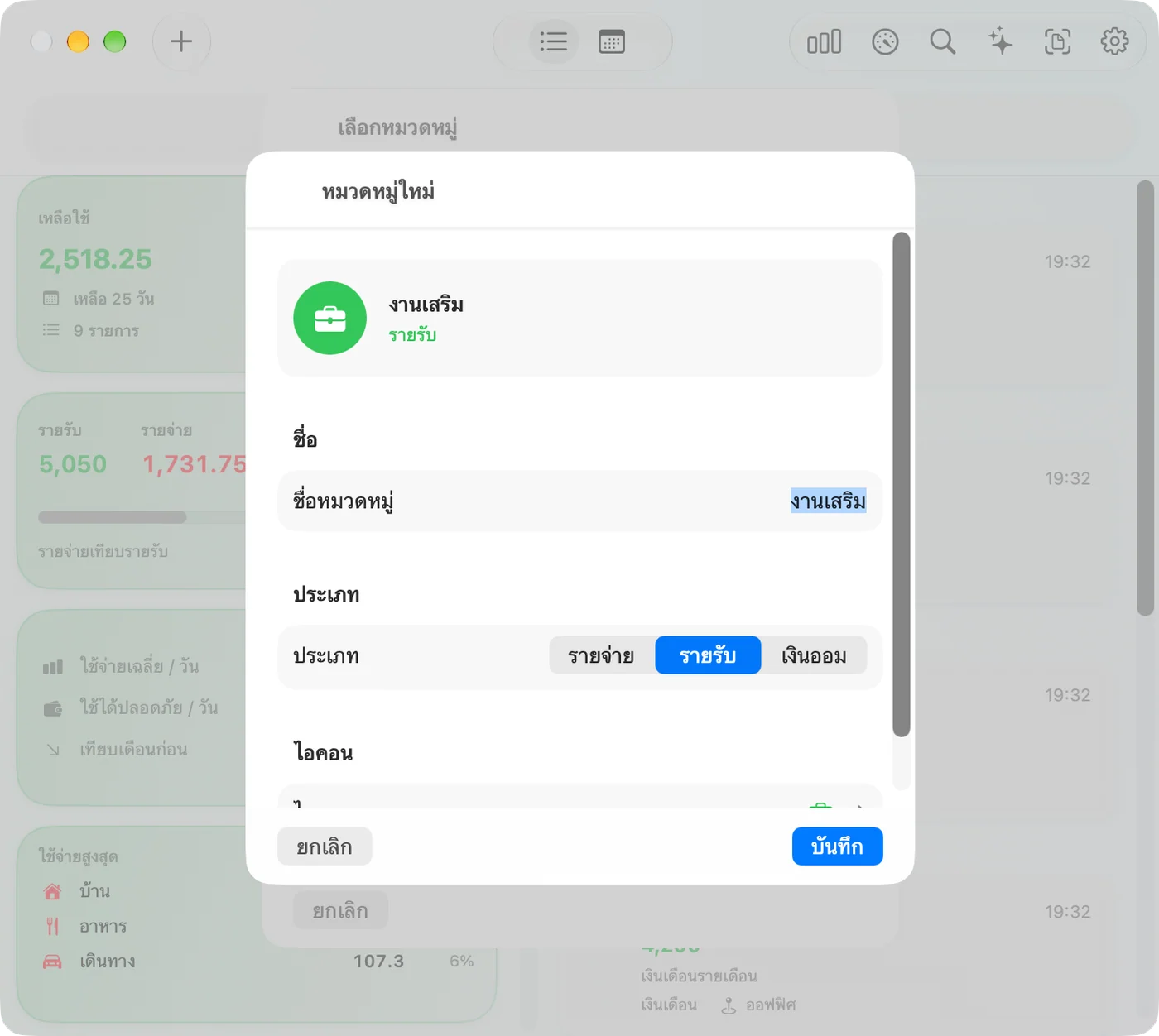Click the ออฟฟิศ location label
Image resolution: width=1159 pixels, height=1036 pixels.
tap(771, 1005)
